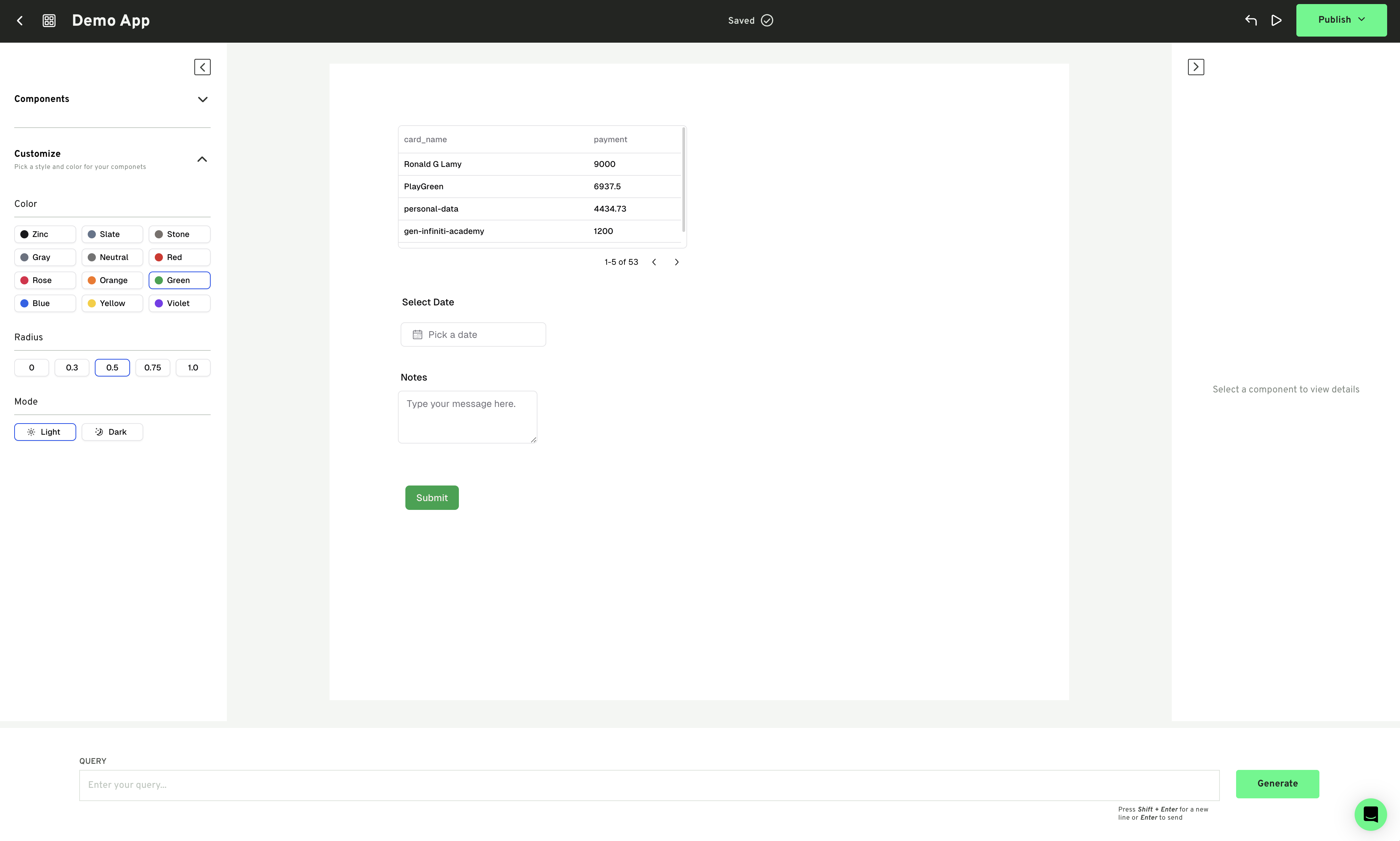Open the Pick a date picker
Image resolution: width=1400 pixels, height=841 pixels.
tap(473, 335)
